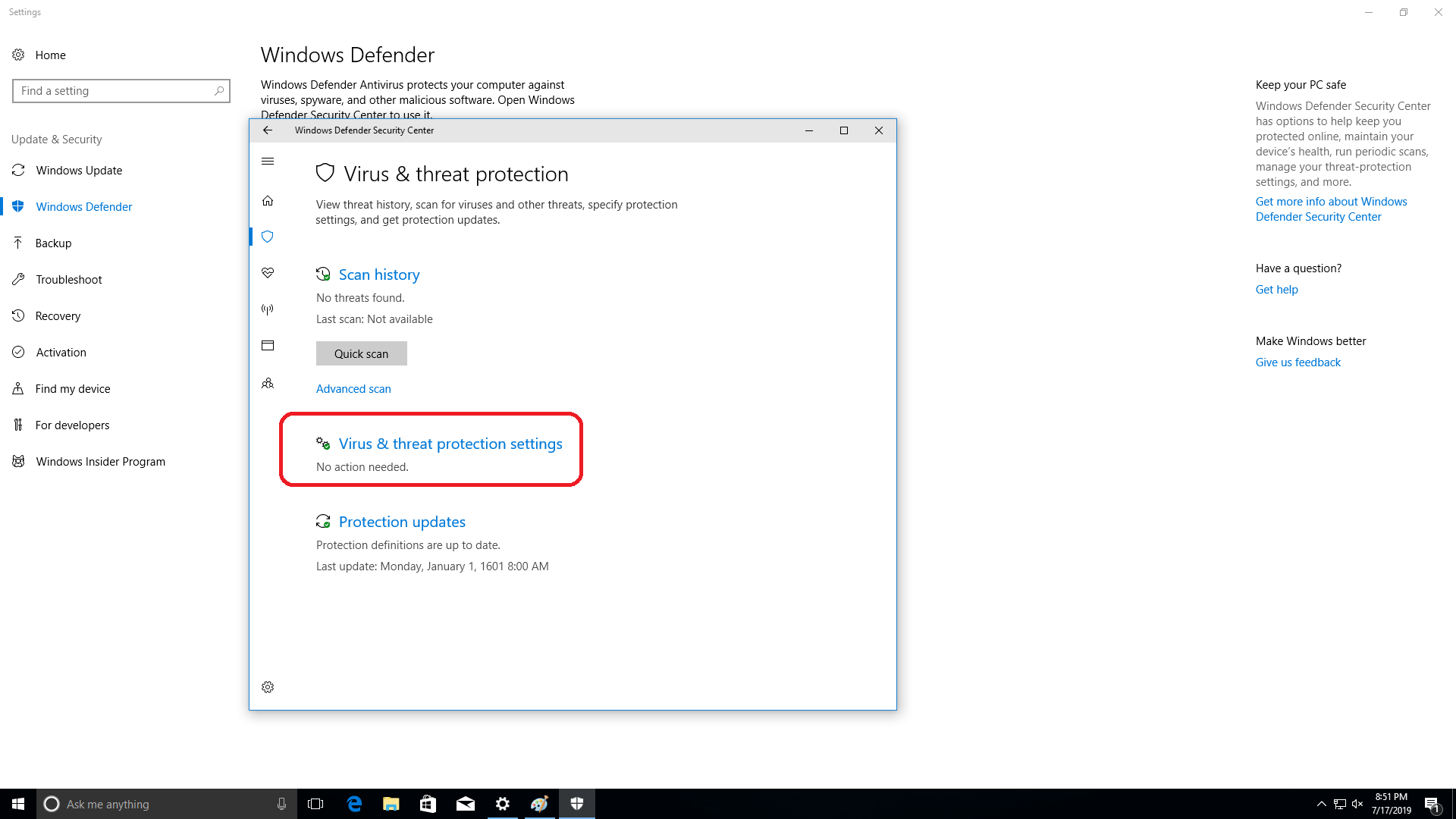Viewport: 1456px width, 819px height.
Task: Launch Microsoft Edge from taskbar
Action: tap(354, 804)
